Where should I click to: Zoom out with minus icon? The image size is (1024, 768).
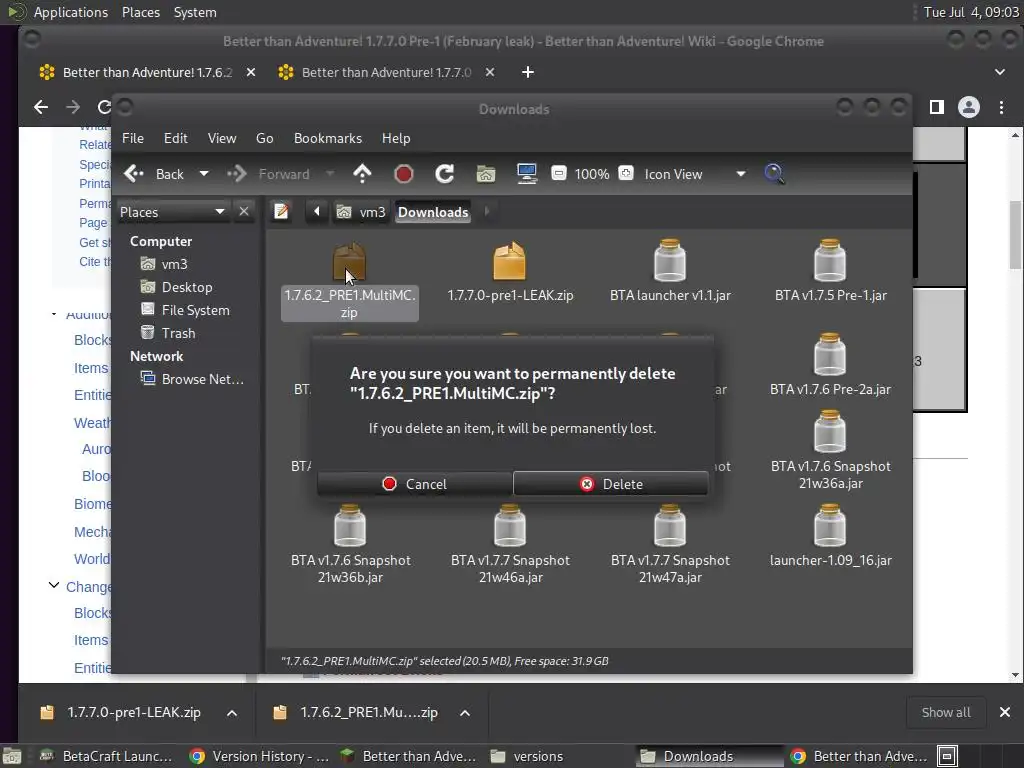click(558, 174)
